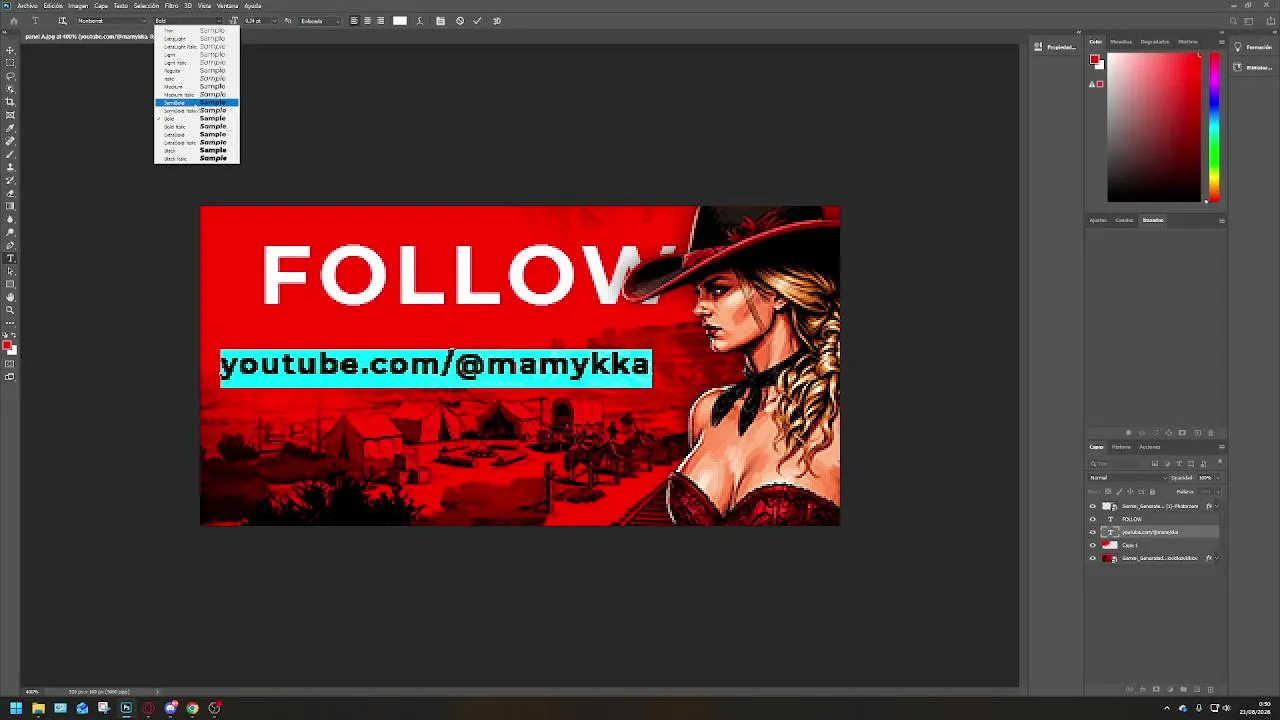Click the hue slider in Color panel

[1214, 127]
